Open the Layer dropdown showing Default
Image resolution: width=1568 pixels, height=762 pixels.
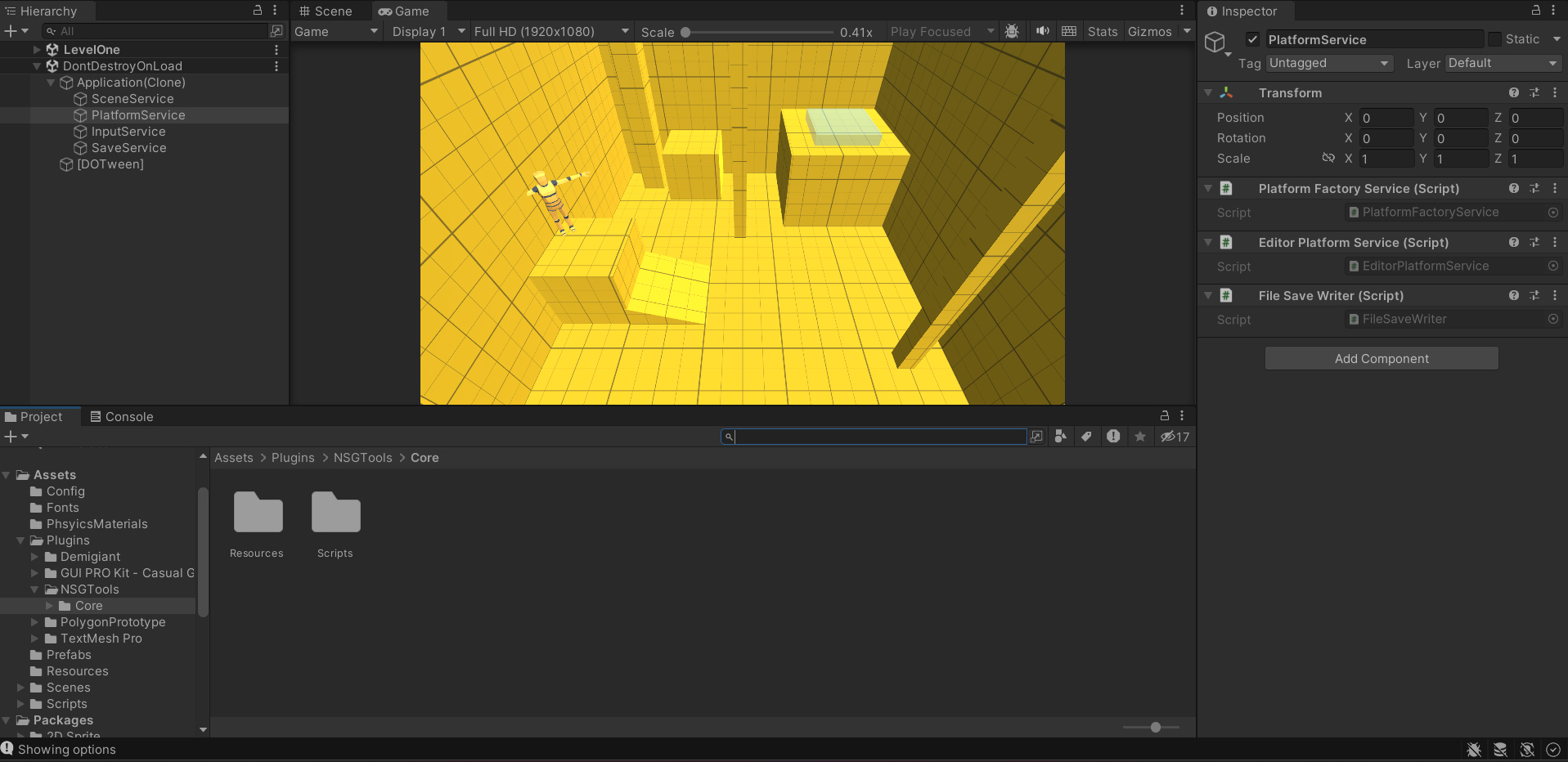1503,64
